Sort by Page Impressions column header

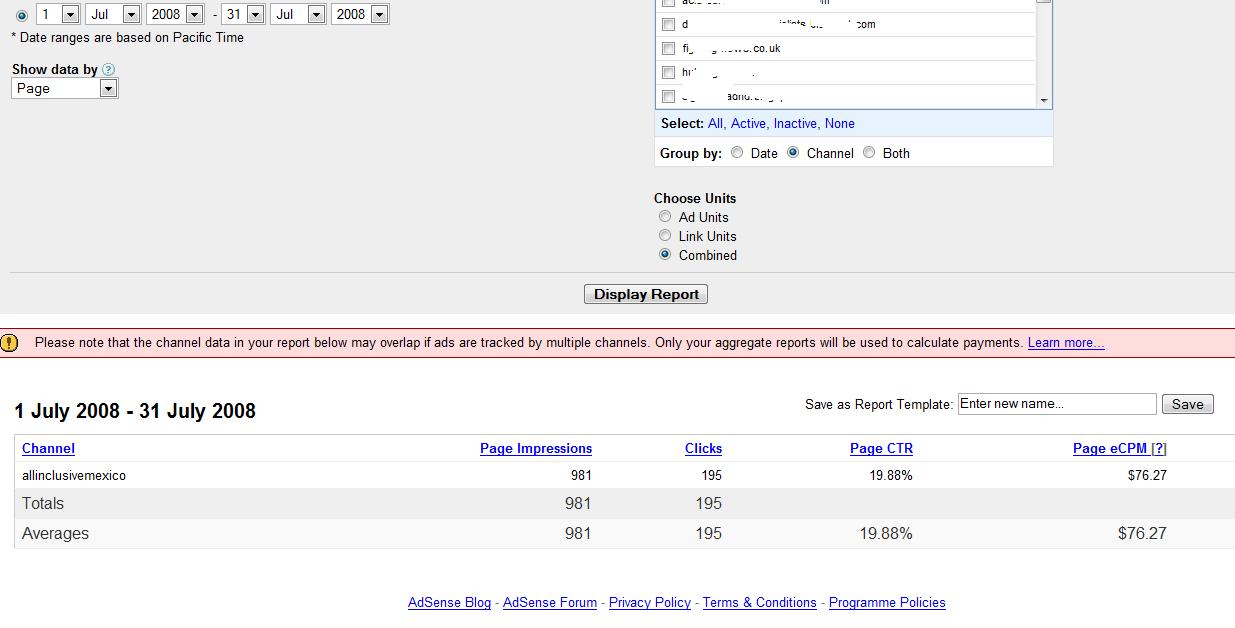[x=535, y=449]
